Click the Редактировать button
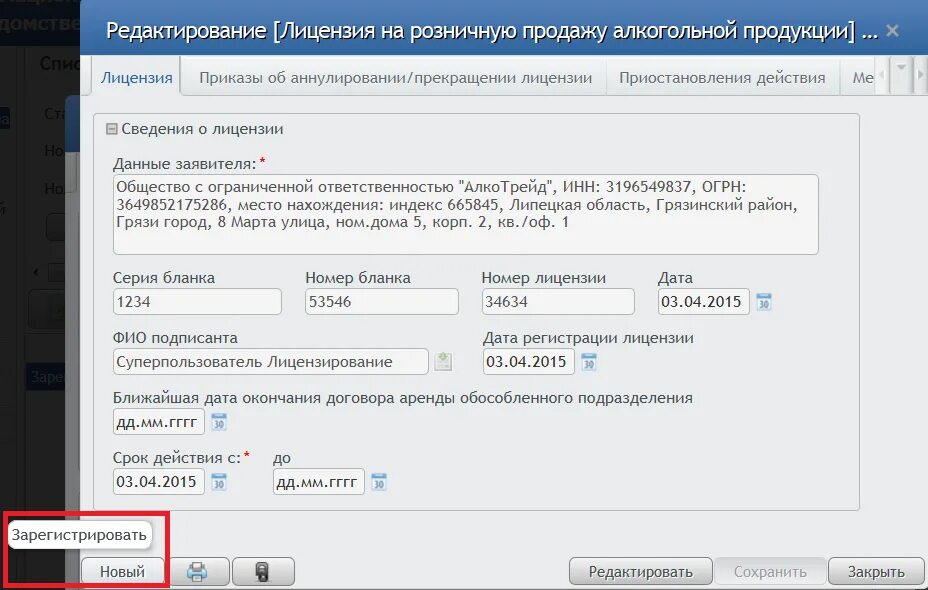 (x=640, y=572)
